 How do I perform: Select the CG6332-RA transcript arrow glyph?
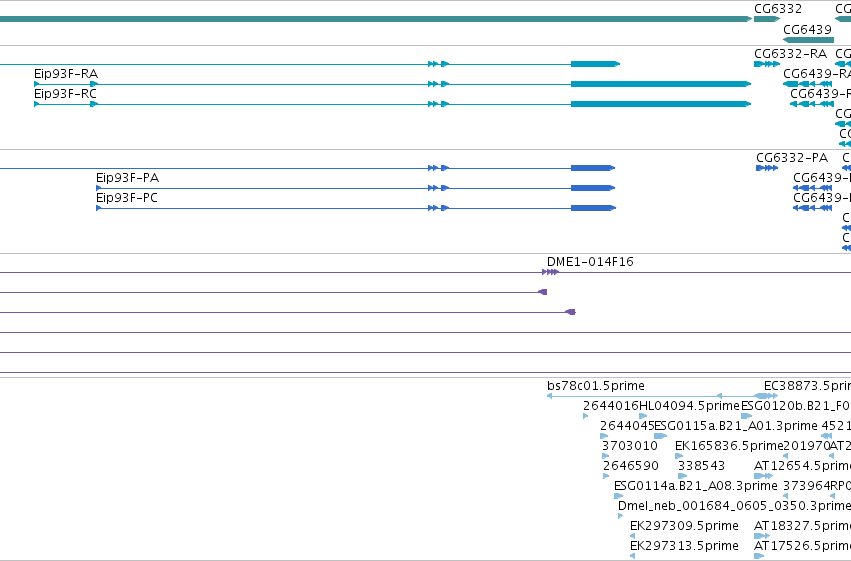click(x=767, y=64)
